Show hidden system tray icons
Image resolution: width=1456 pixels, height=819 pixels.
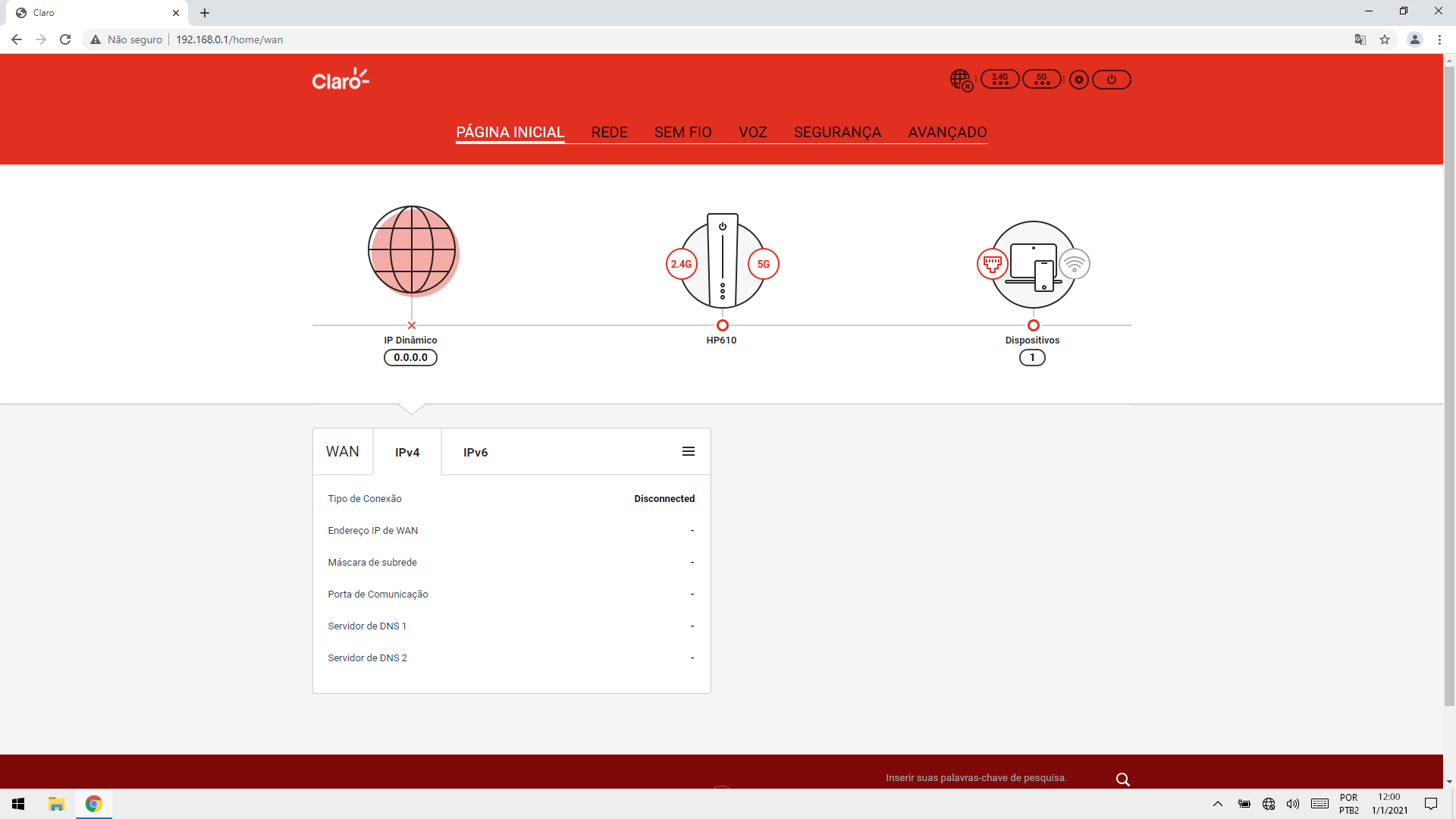pos(1218,804)
